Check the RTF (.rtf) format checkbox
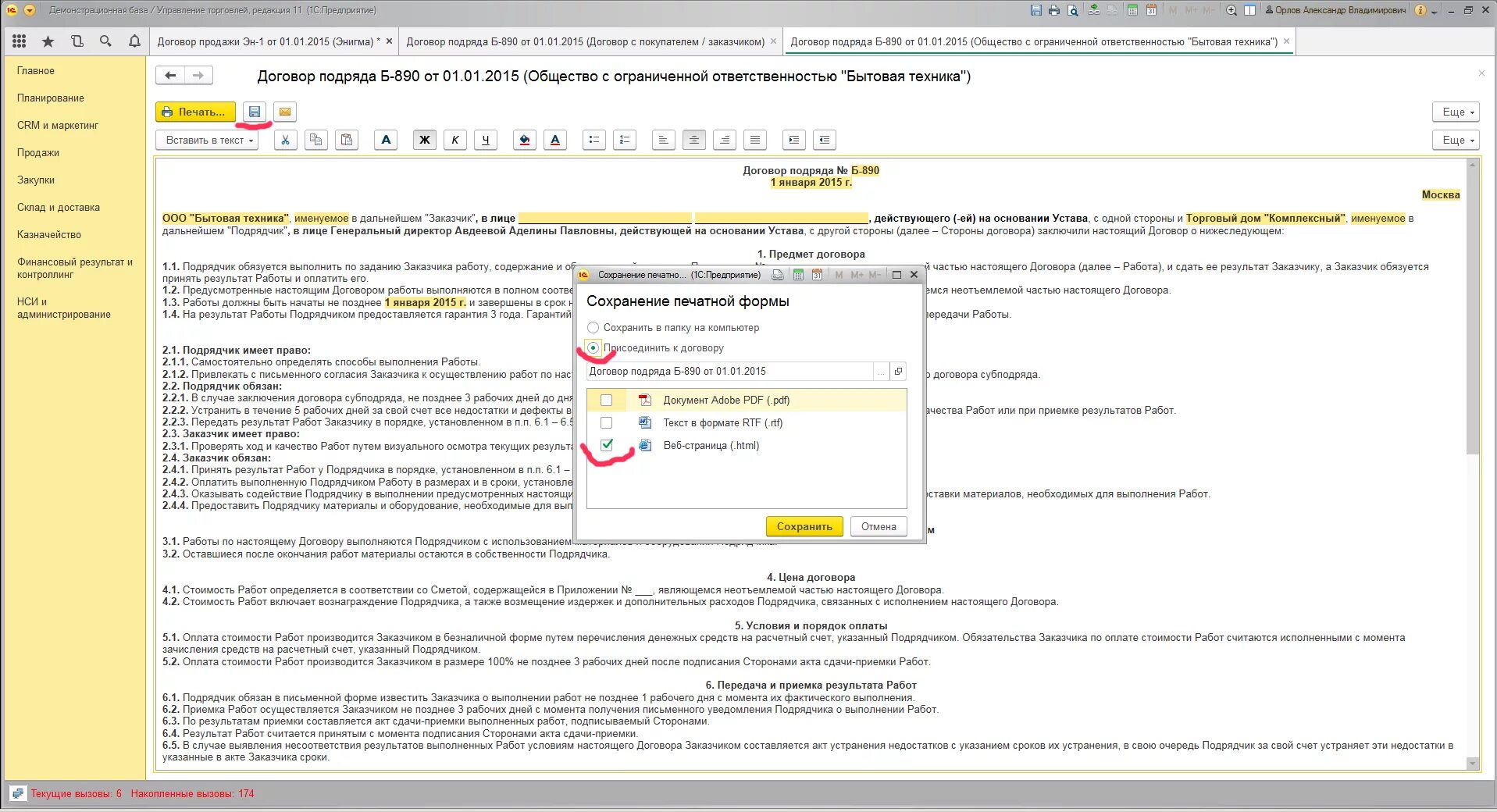 (606, 423)
